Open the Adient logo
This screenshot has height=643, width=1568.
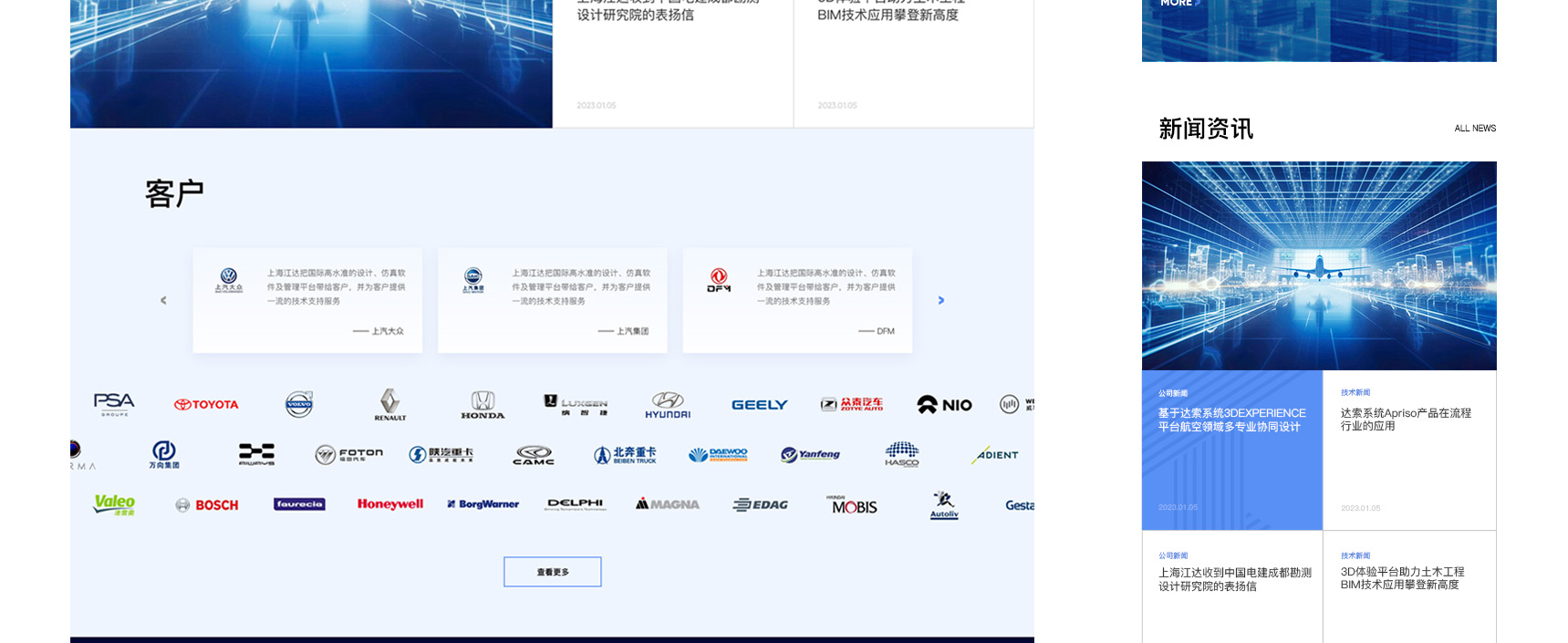click(994, 454)
